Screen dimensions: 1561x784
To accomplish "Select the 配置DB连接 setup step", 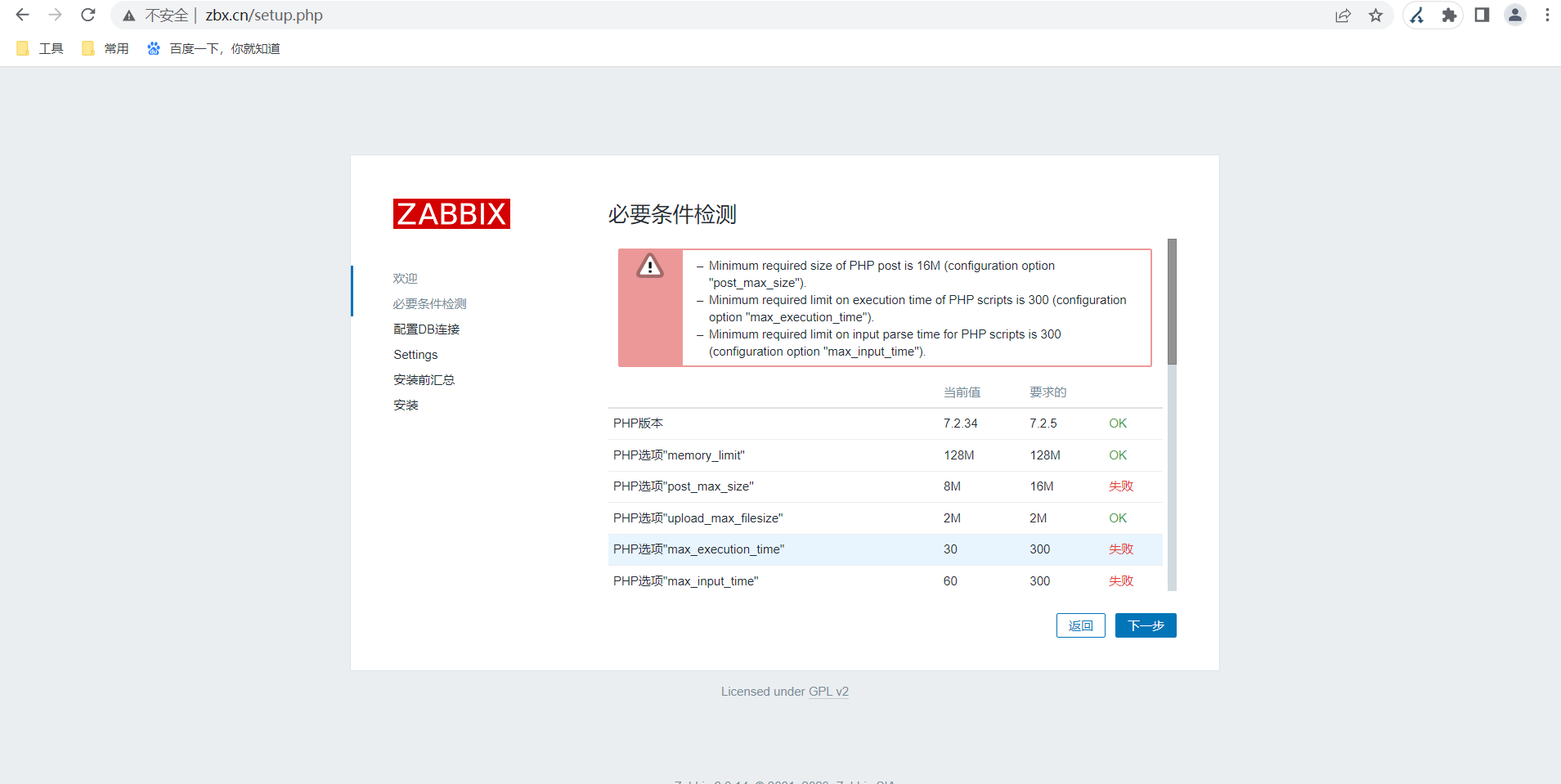I will point(427,329).
